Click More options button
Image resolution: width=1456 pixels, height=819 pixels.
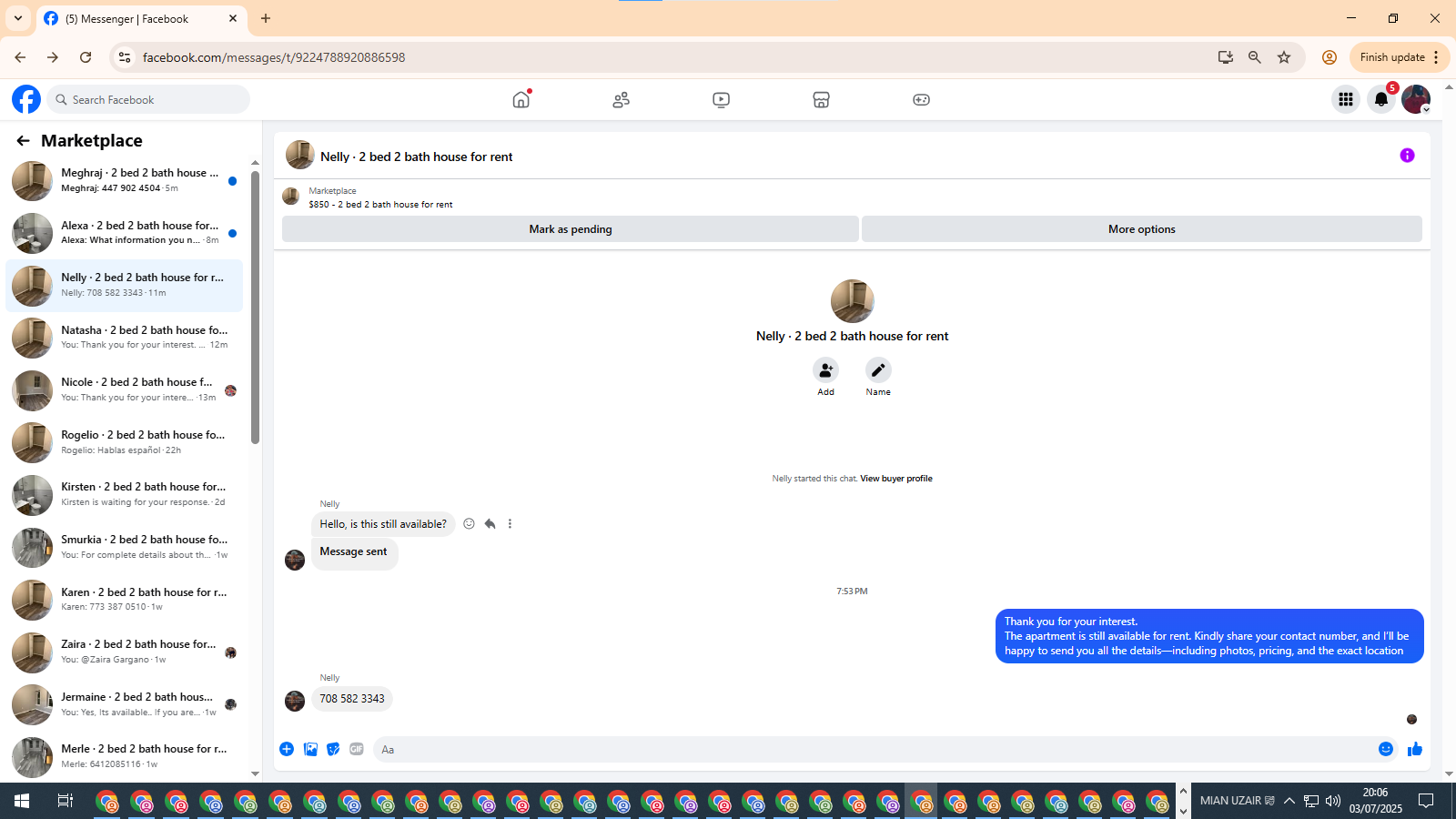[1141, 229]
